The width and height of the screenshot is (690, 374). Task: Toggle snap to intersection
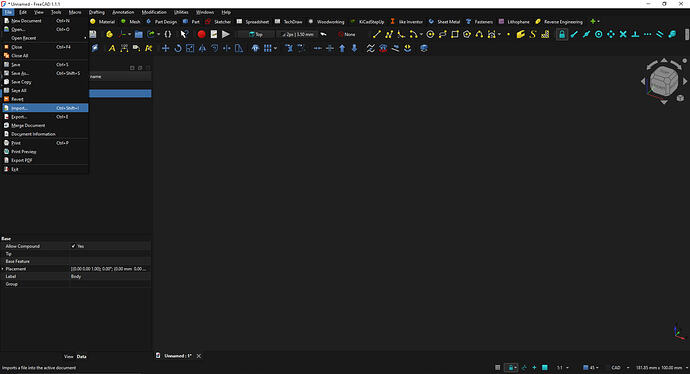[623, 34]
